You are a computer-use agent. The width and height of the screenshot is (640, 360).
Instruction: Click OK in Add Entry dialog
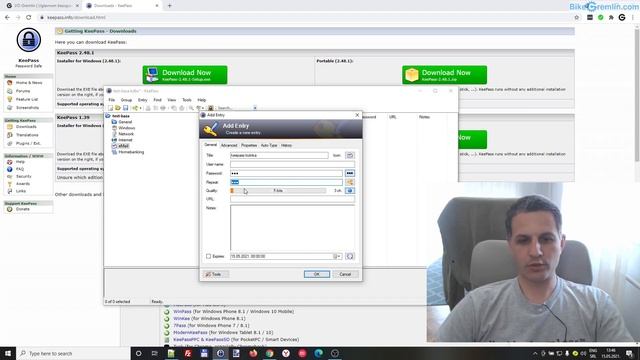pos(317,274)
